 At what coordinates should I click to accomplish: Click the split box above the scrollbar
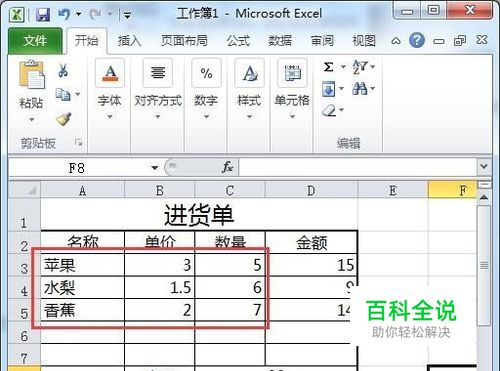[x=484, y=185]
